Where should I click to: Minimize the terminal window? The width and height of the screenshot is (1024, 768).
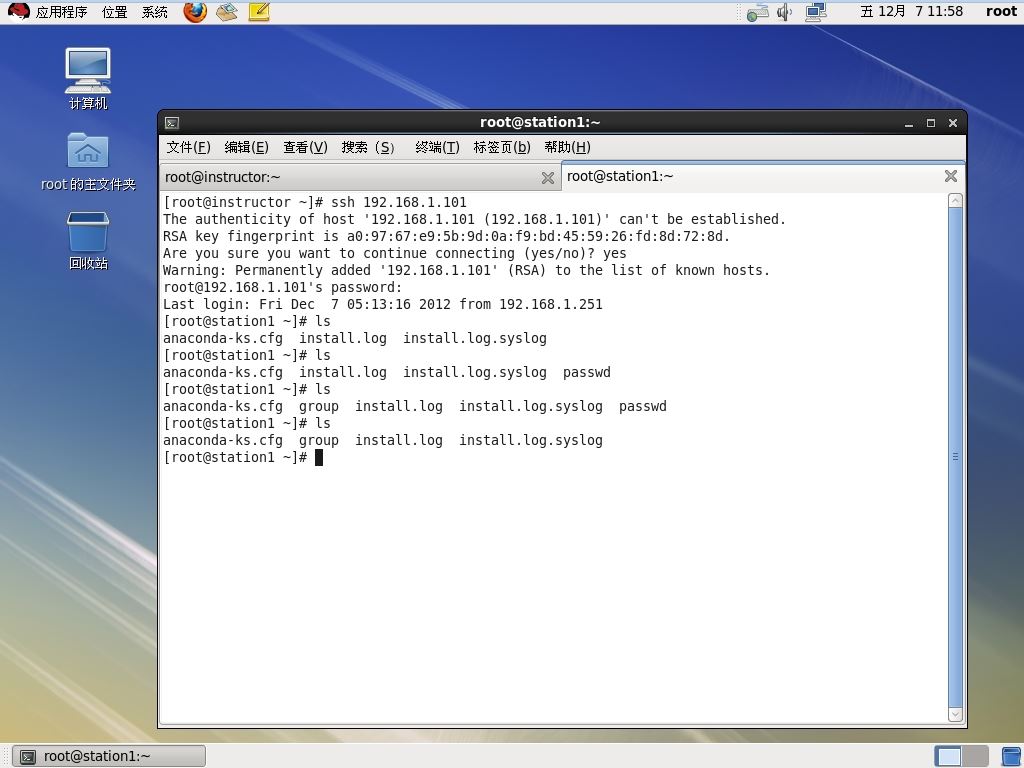coord(908,123)
